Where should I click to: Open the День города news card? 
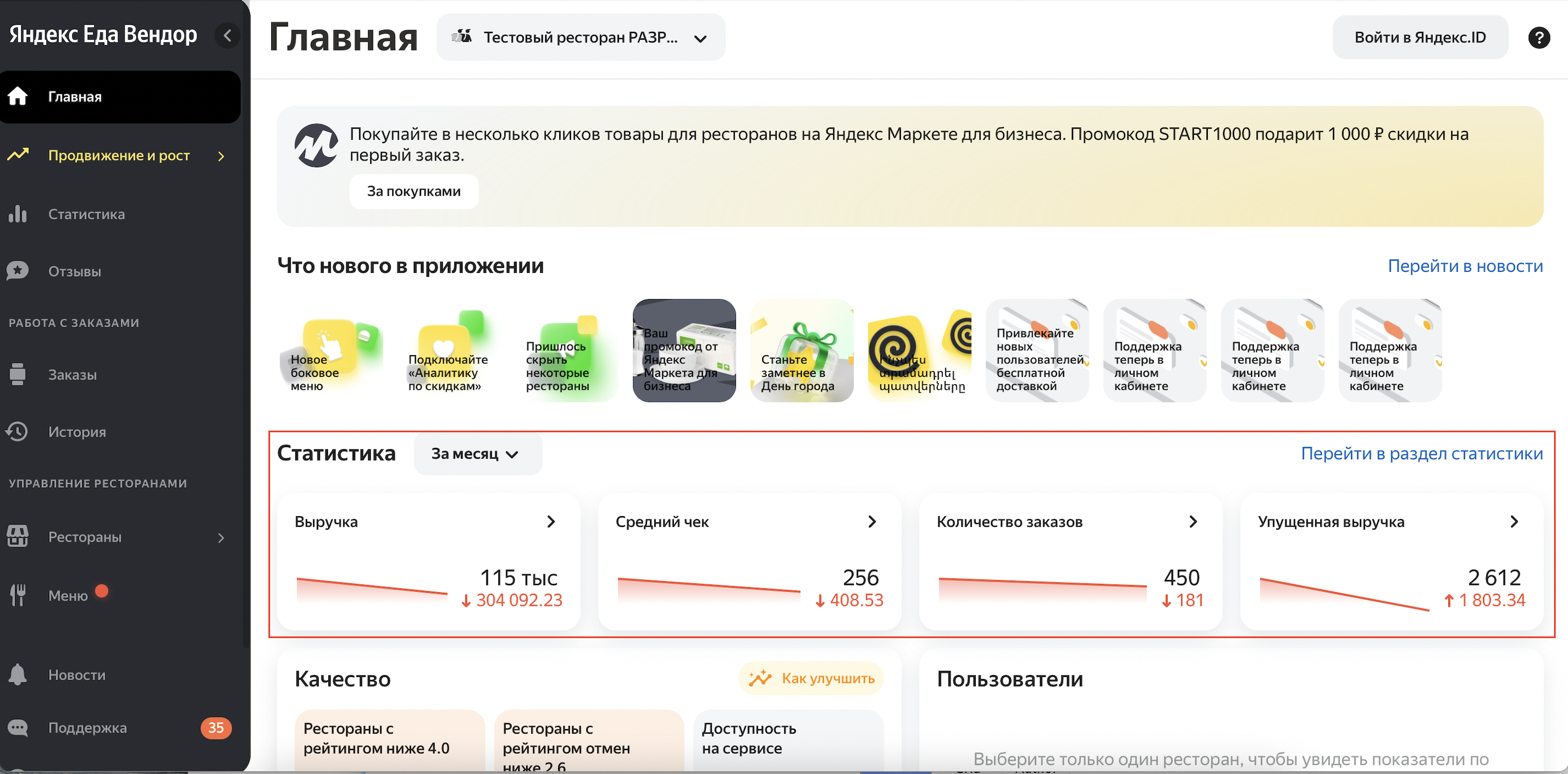[x=802, y=350]
